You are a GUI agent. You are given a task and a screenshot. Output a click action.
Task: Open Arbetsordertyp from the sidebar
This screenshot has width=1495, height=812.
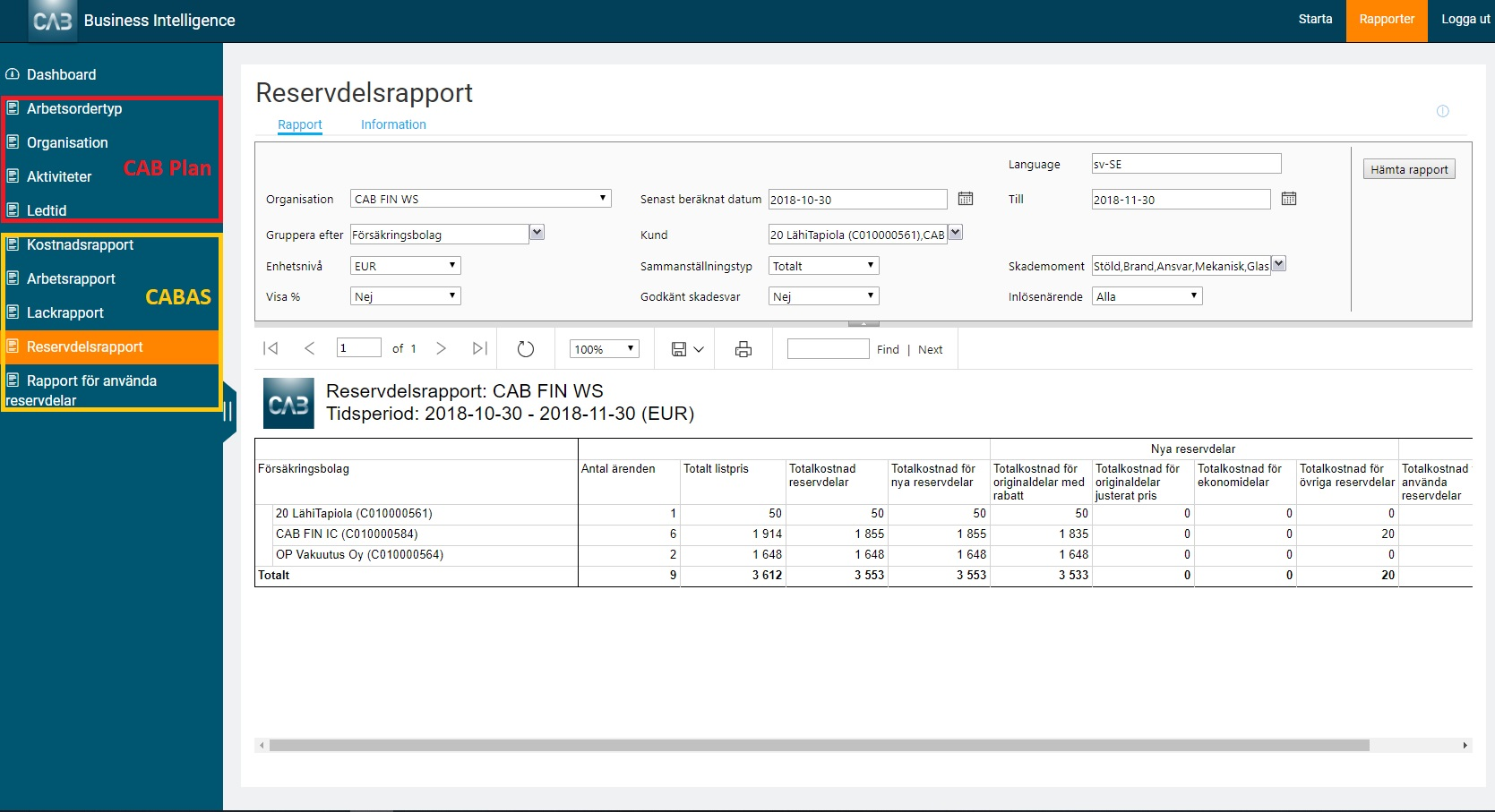click(x=74, y=108)
